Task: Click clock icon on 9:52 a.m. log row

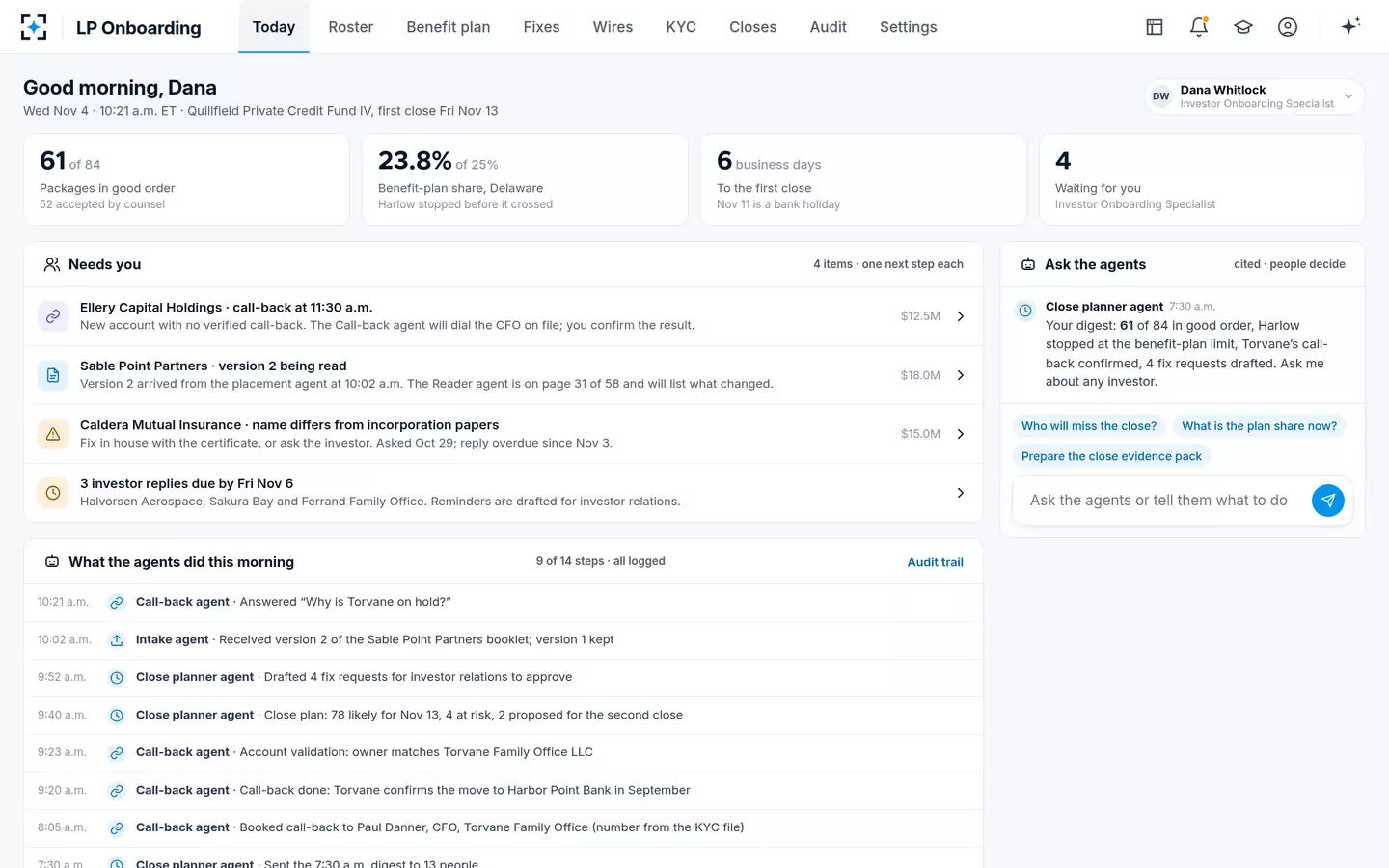Action: 117,678
